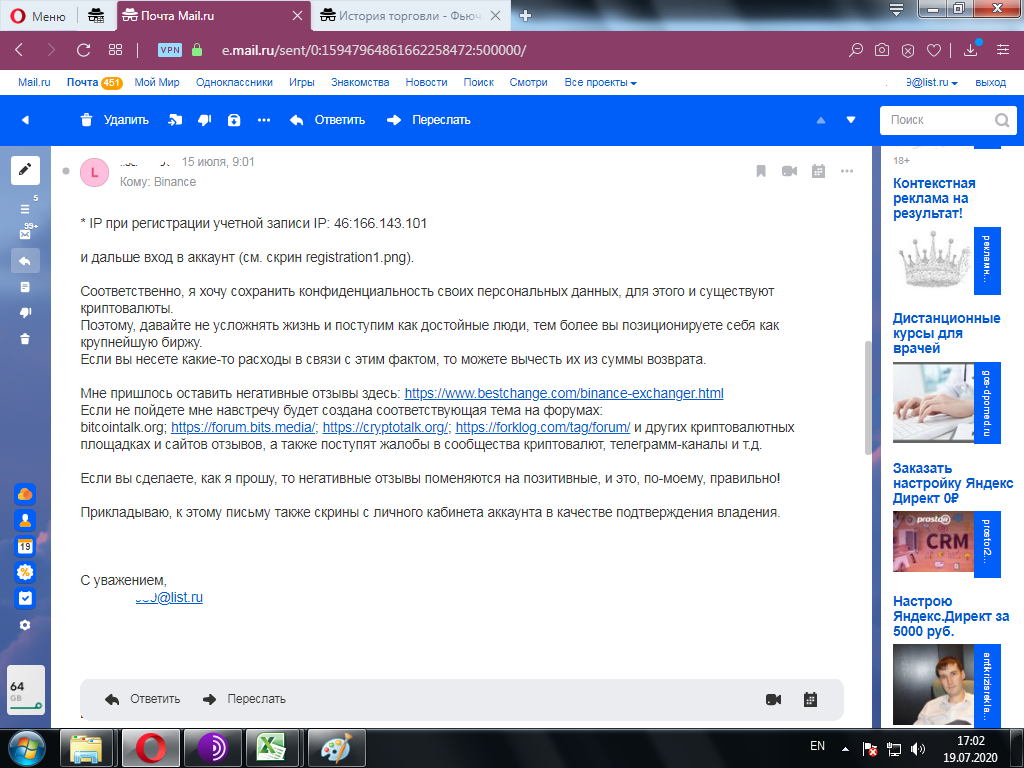This screenshot has width=1024, height=768.
Task: Open Mail.ru Cloud sidebar icon
Action: [x=25, y=494]
